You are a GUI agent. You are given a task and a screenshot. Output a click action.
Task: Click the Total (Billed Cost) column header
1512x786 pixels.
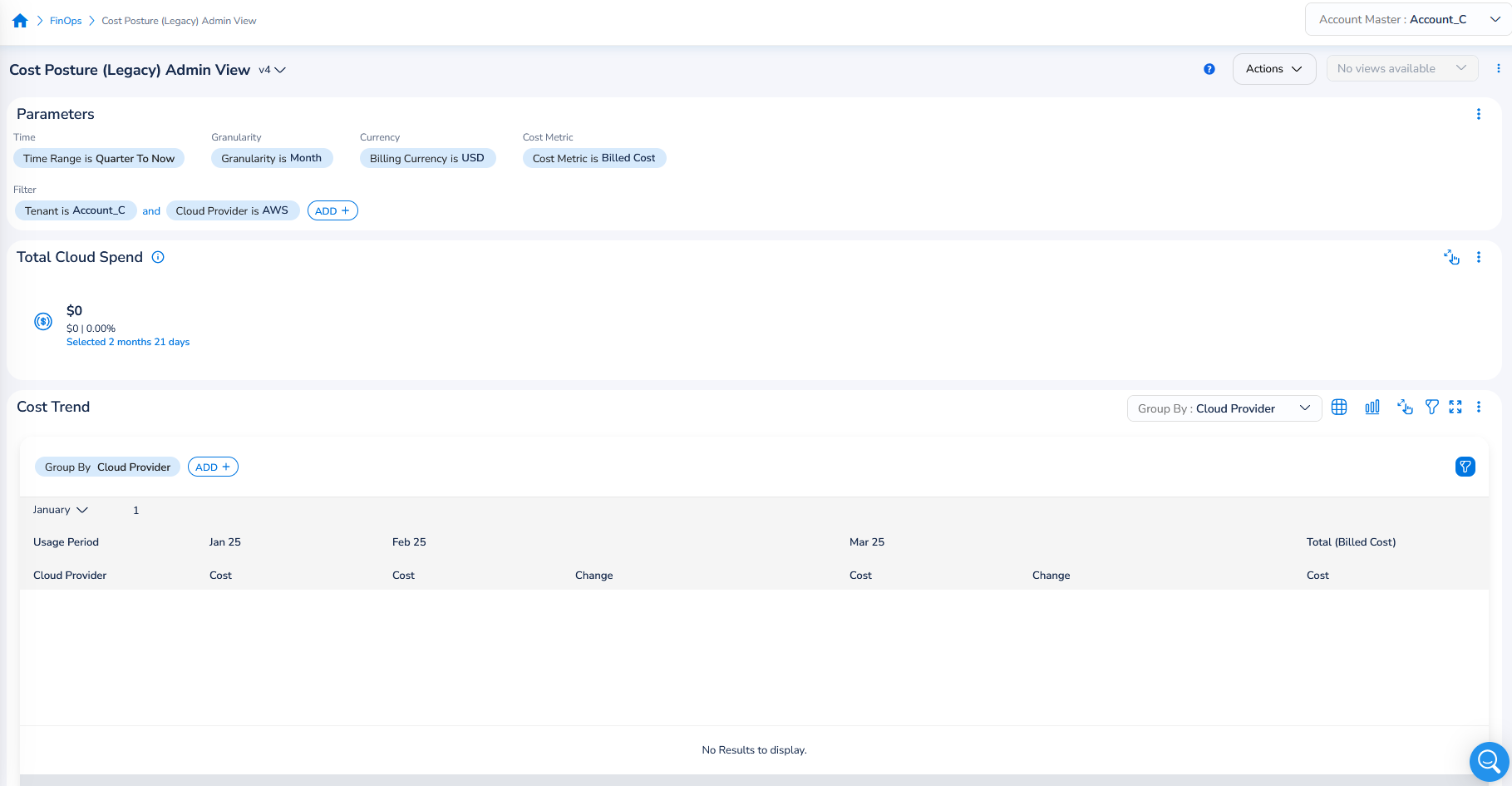point(1352,542)
